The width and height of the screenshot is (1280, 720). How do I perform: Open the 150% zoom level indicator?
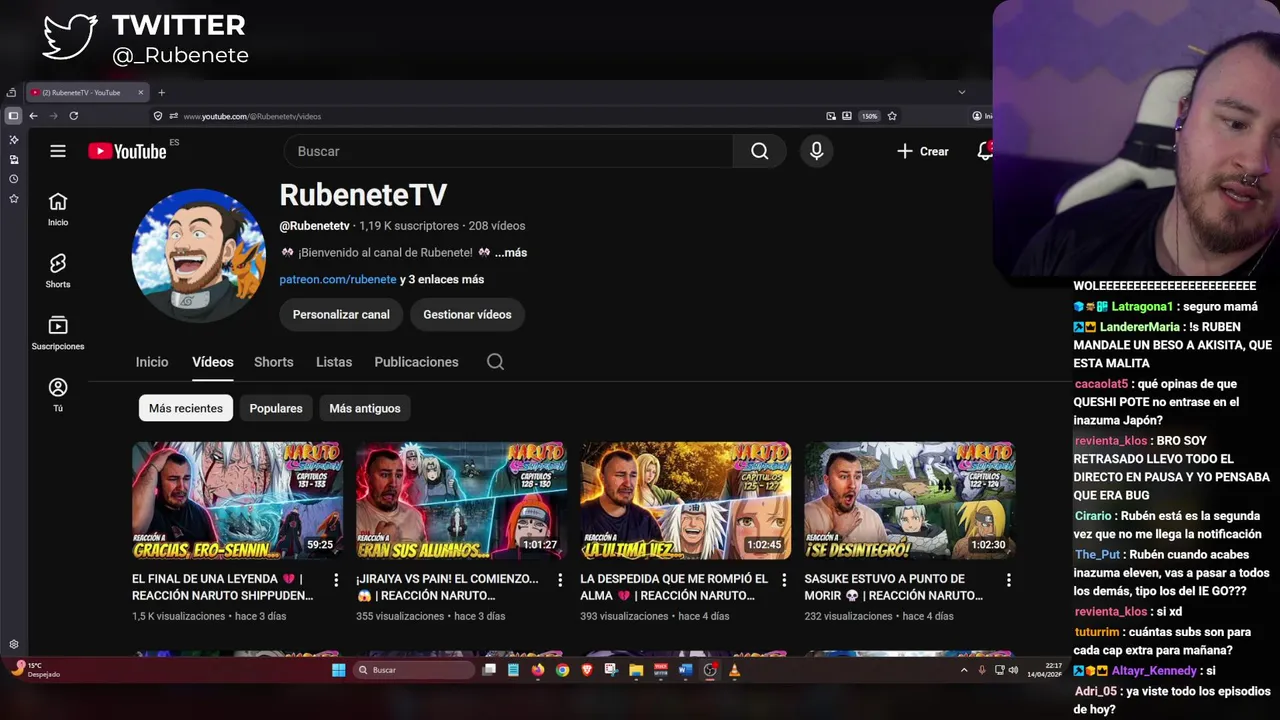tap(870, 116)
